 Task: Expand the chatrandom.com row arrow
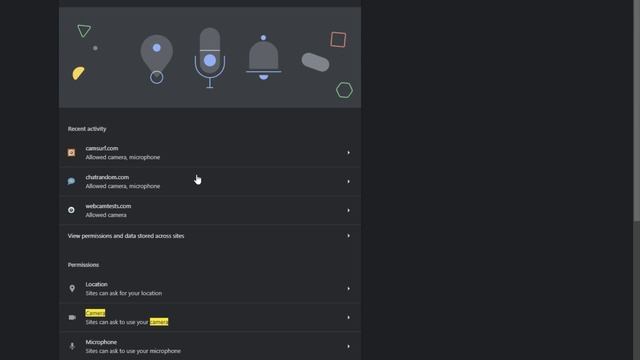(349, 182)
